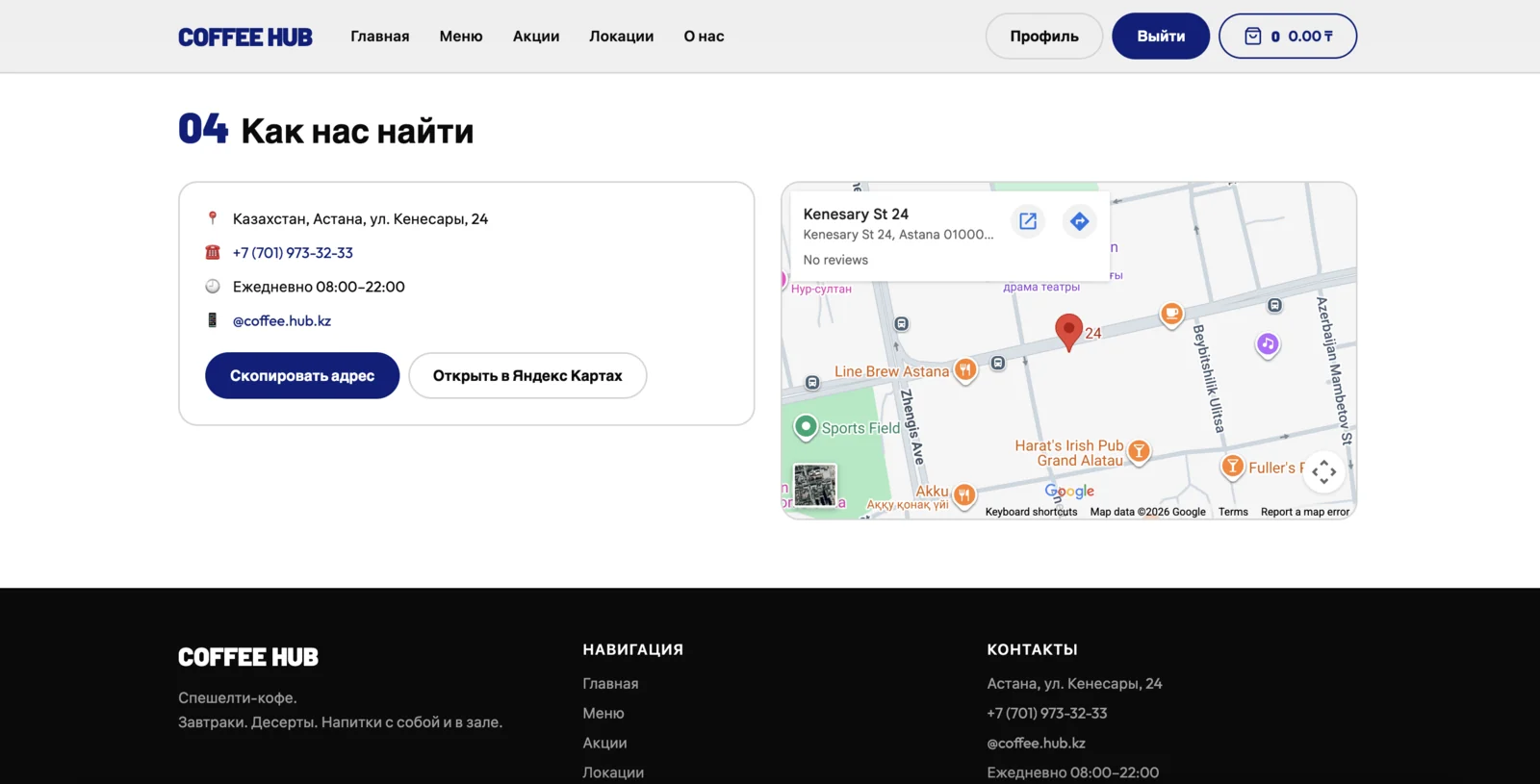Open Акции in top navigation

click(536, 37)
